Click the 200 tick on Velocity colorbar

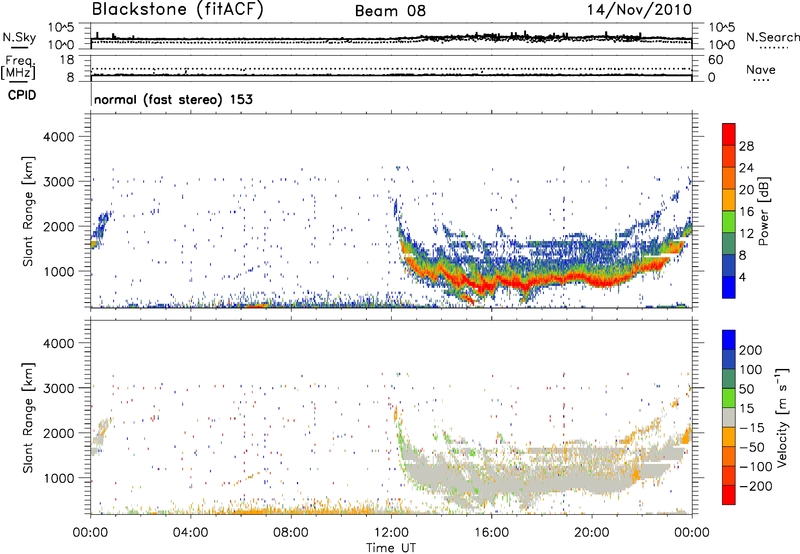tap(751, 350)
